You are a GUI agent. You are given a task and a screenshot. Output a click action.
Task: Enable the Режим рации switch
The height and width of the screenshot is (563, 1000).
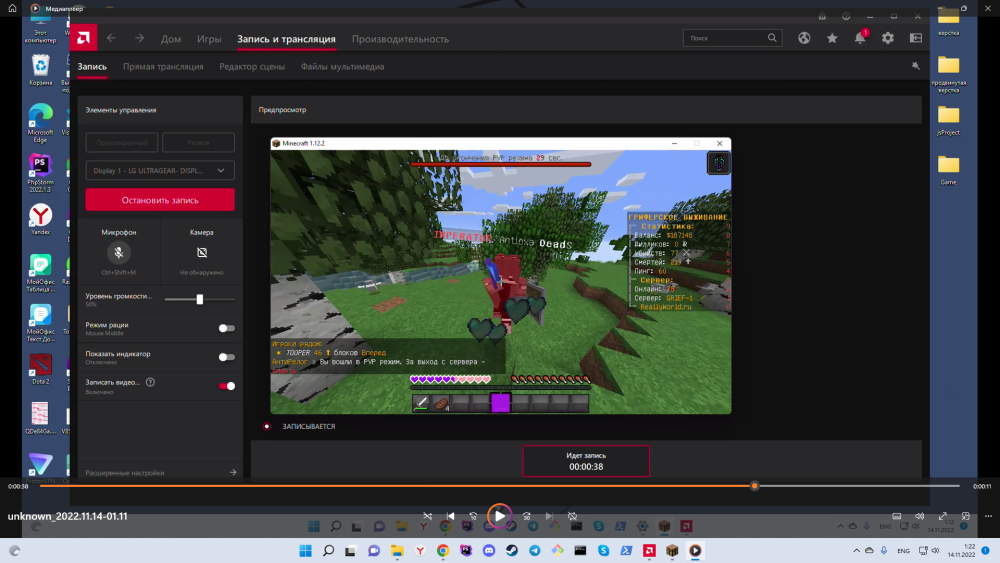click(x=226, y=328)
